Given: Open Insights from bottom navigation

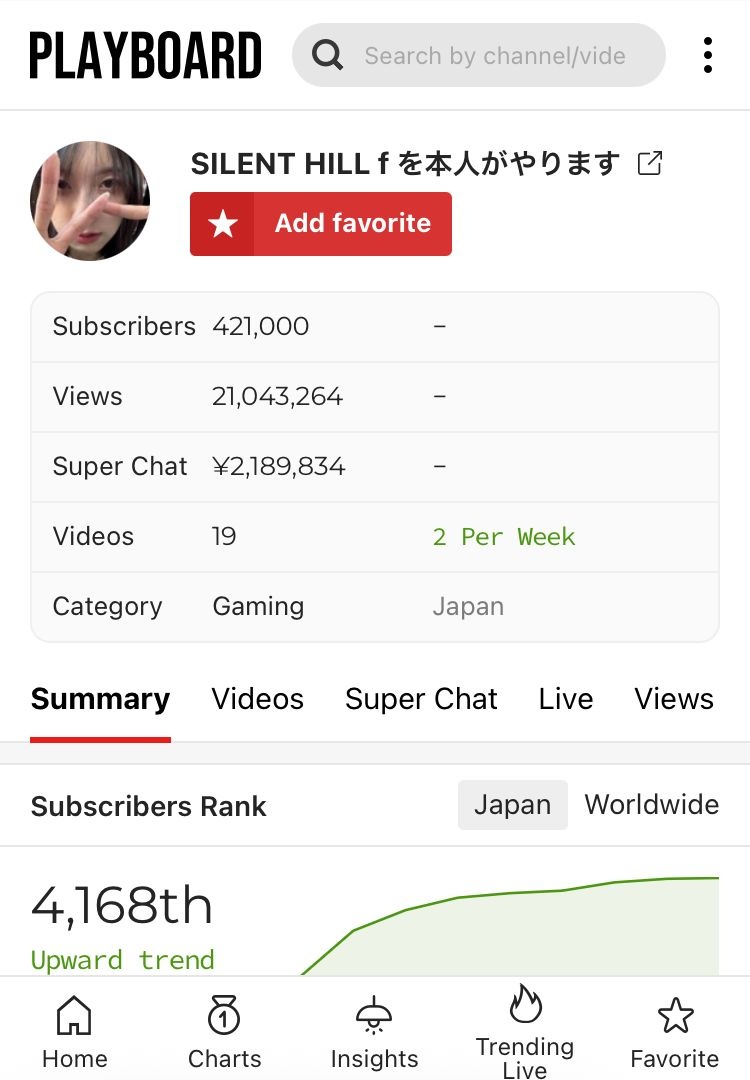Looking at the screenshot, I should click(x=375, y=1032).
